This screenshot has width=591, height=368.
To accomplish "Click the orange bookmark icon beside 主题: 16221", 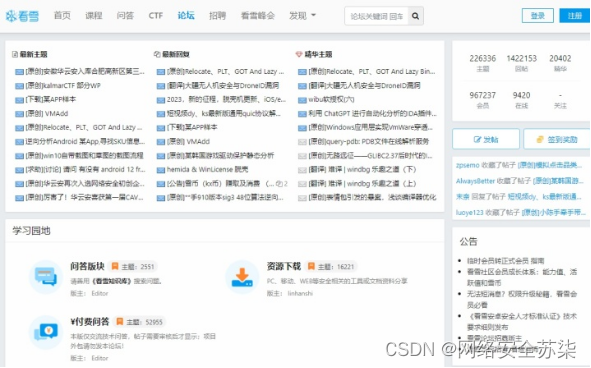I will coord(311,266).
